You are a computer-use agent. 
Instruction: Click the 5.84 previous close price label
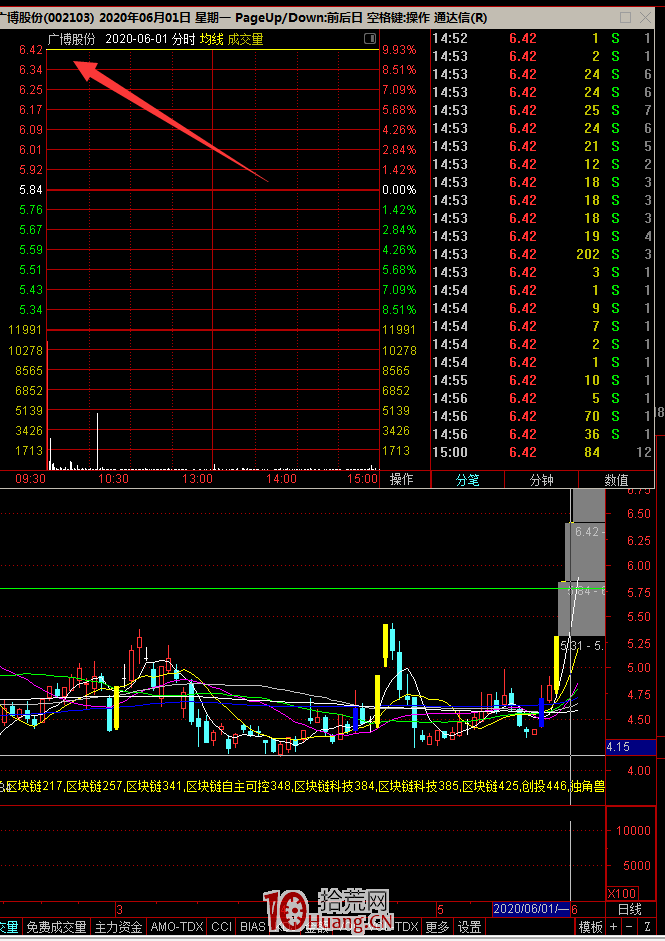31,190
